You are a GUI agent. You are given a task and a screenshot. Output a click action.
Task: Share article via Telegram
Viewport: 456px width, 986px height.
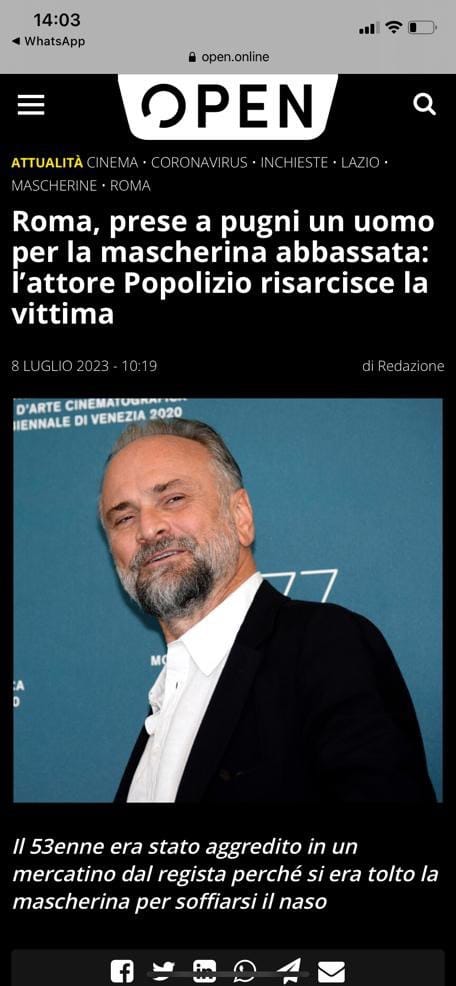coord(289,972)
